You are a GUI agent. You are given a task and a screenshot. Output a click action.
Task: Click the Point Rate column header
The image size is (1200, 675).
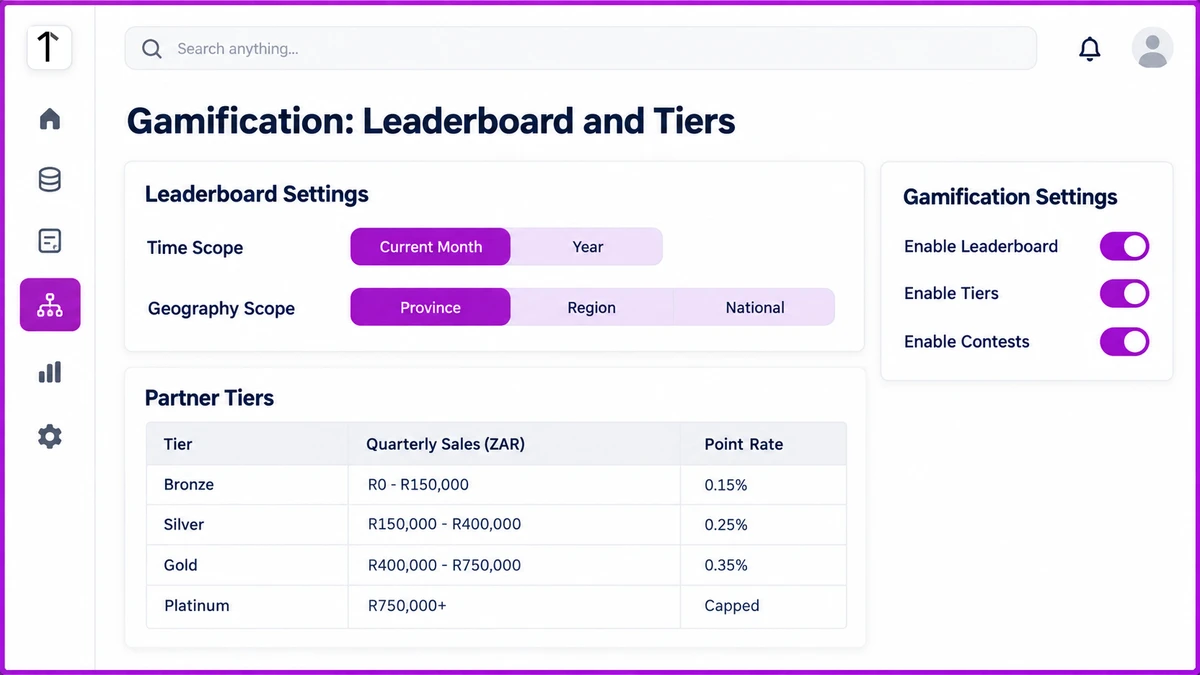763,444
